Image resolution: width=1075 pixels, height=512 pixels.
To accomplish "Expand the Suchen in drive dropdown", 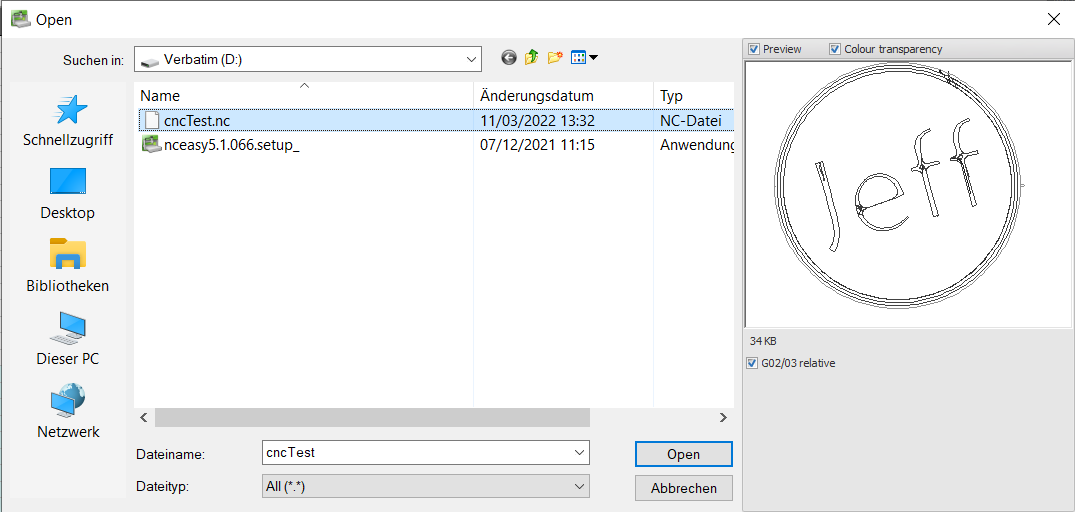I will pos(472,59).
